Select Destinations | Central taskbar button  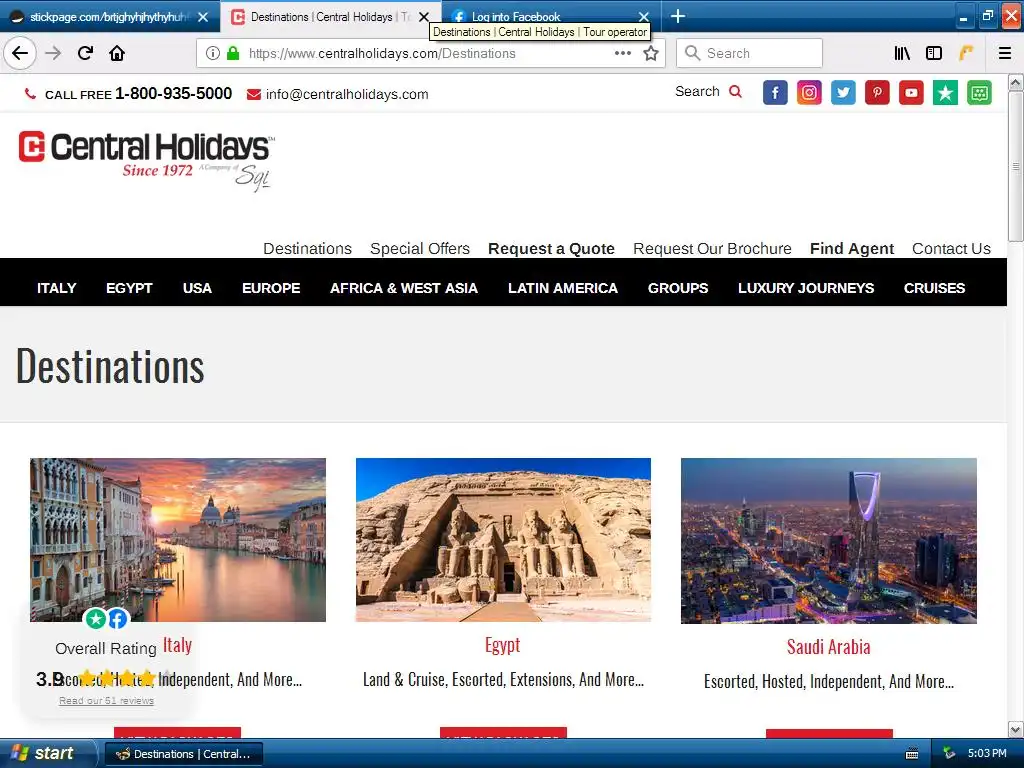tap(184, 754)
